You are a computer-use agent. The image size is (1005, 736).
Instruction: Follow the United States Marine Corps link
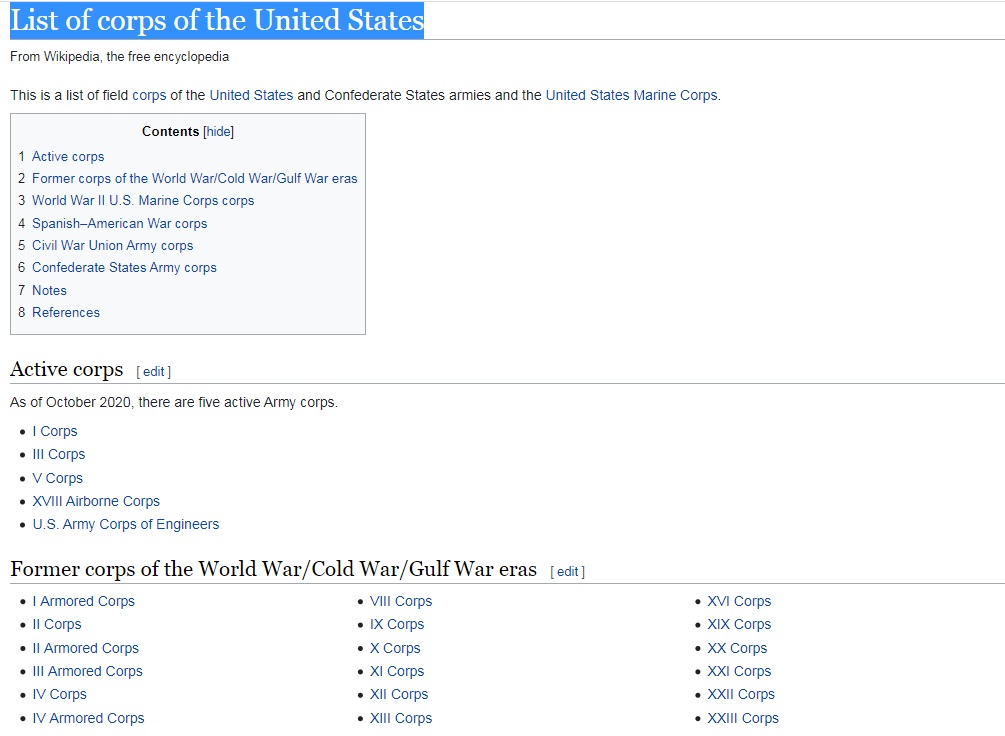(x=631, y=95)
